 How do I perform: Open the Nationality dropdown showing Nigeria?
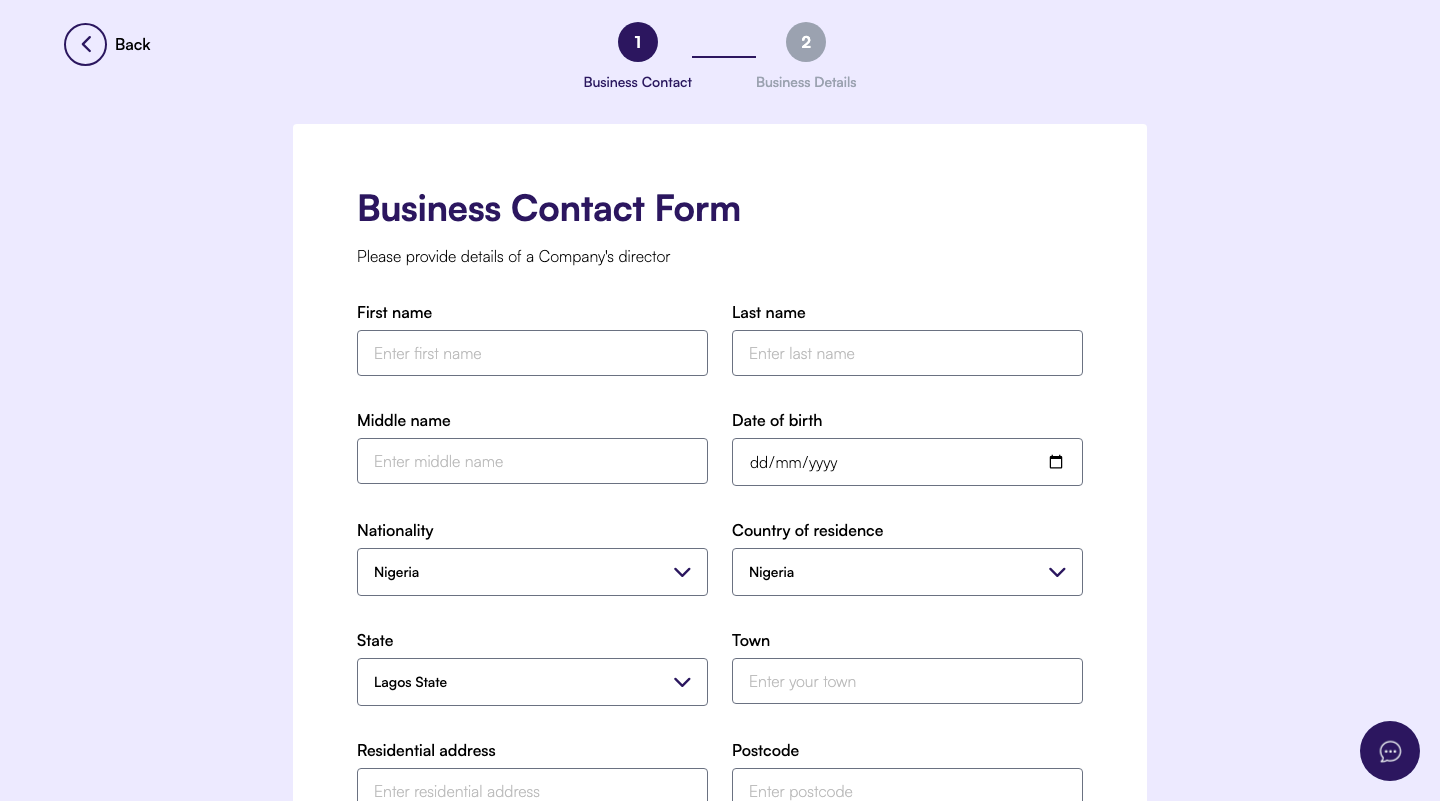click(x=532, y=572)
